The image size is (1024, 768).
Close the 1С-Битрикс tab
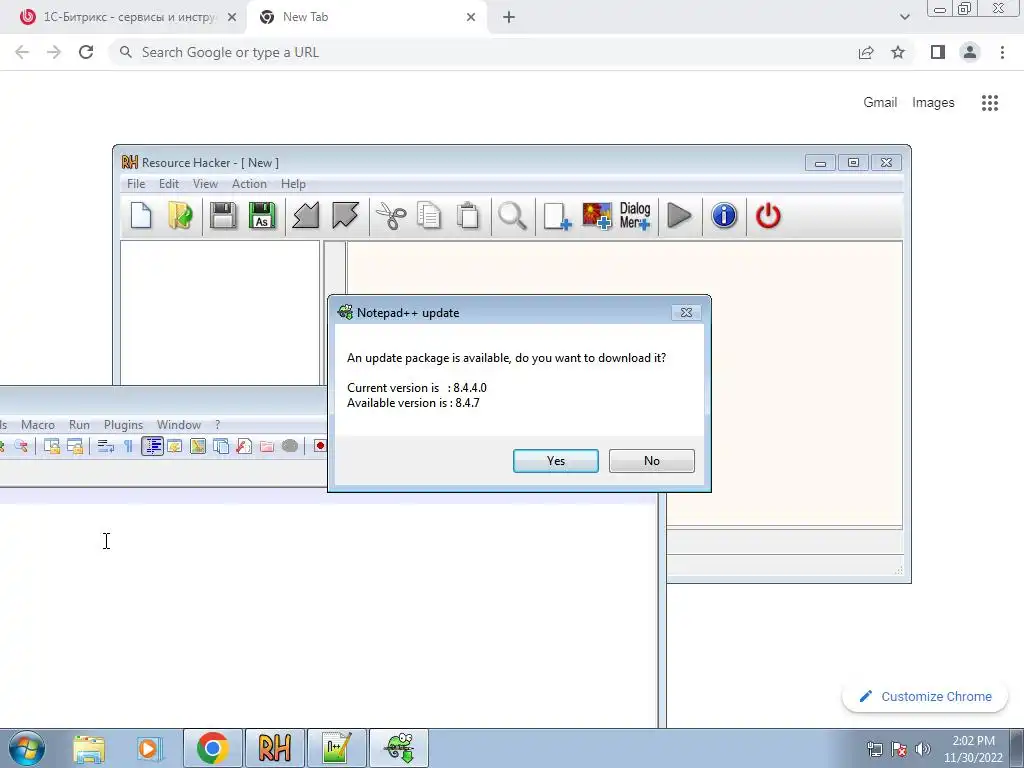click(x=232, y=18)
